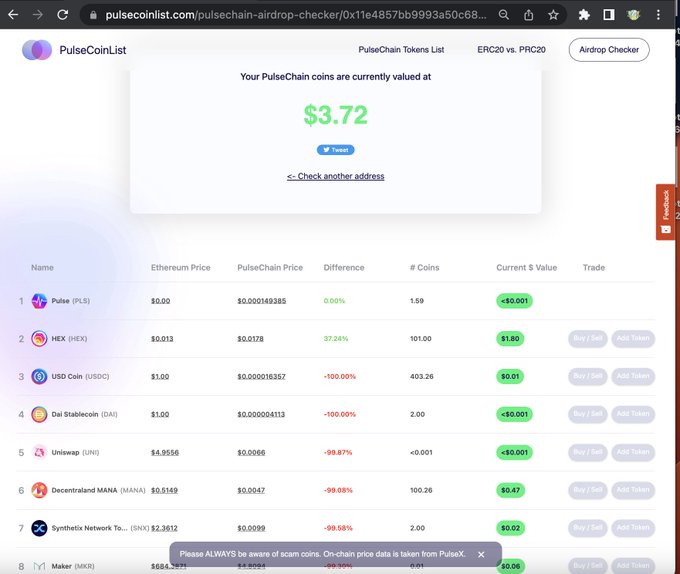Click MANA Ethereum price $0.5149
This screenshot has width=680, height=574.
point(164,490)
